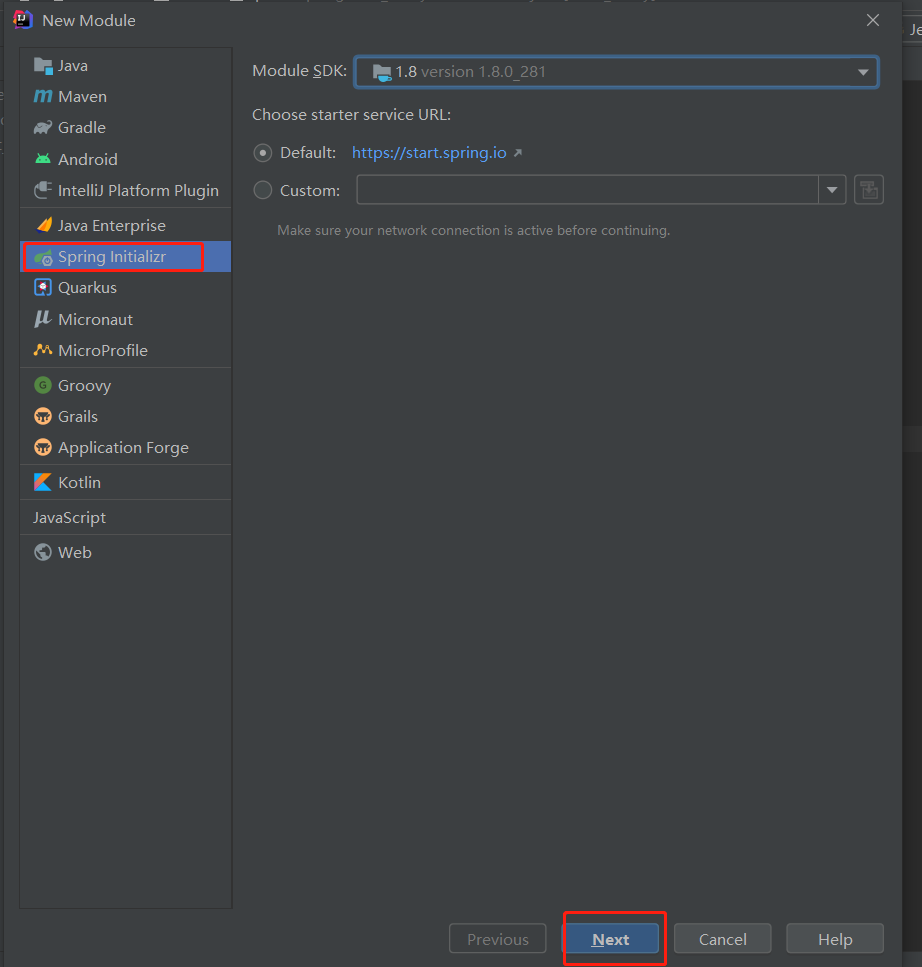
Task: Select the Micronaut label
Action: [x=95, y=319]
